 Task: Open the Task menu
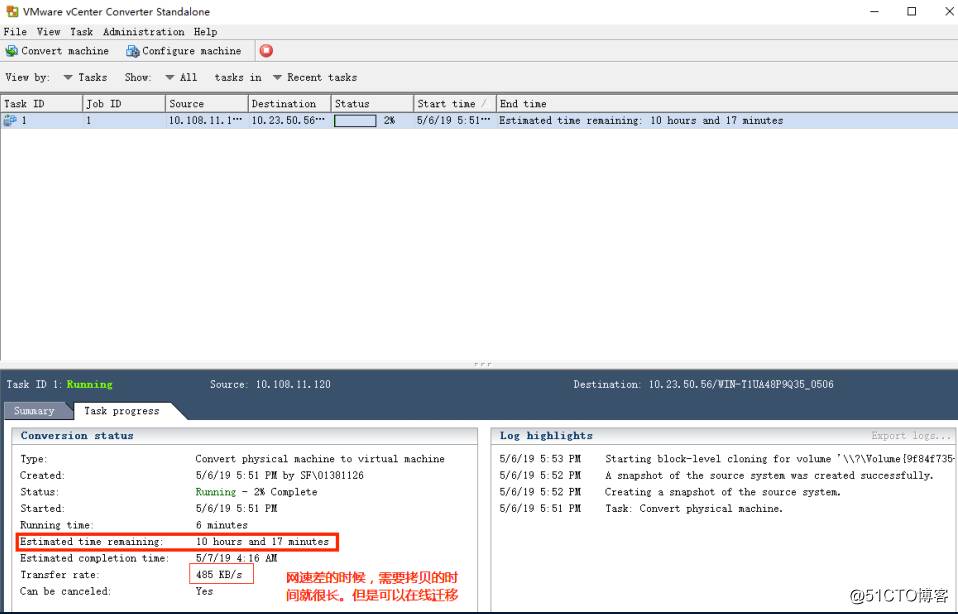(x=81, y=32)
